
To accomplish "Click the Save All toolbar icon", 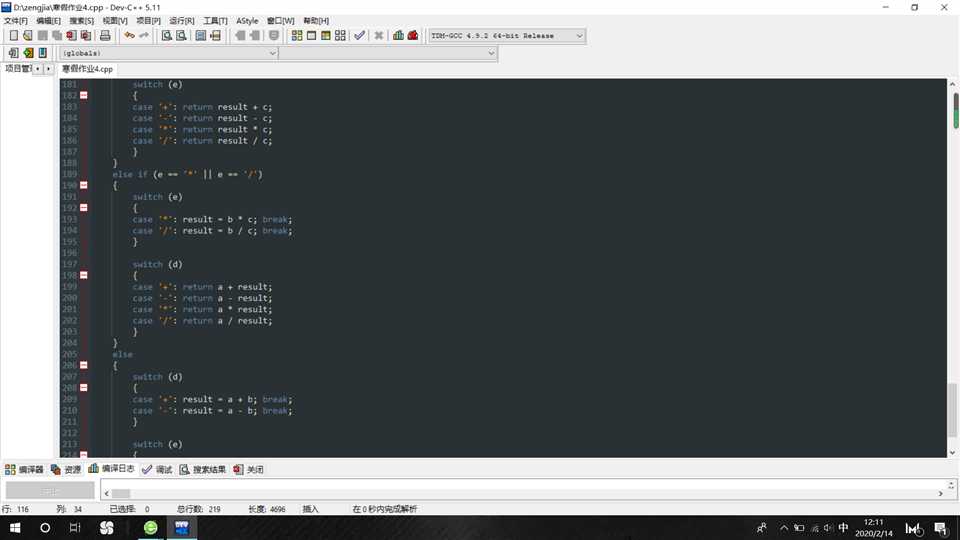I will click(57, 36).
